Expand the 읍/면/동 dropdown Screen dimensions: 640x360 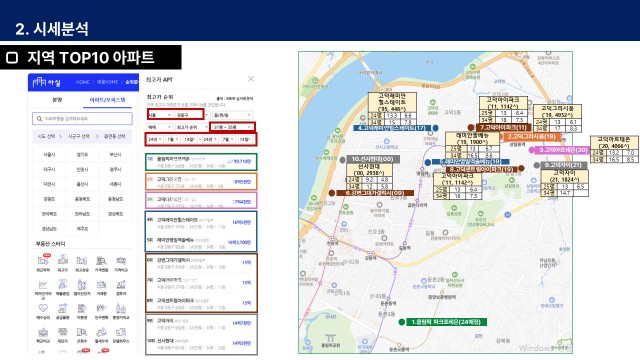(x=232, y=115)
